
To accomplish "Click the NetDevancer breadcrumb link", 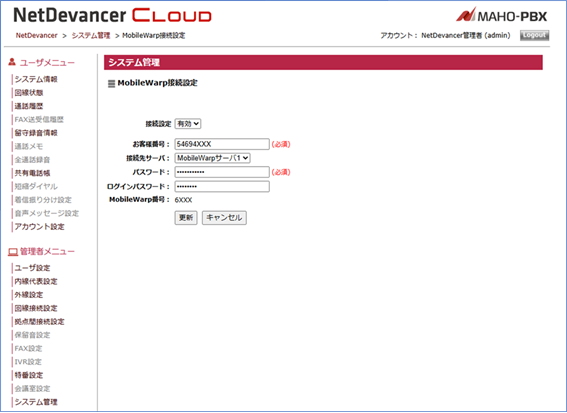I will pyautogui.click(x=37, y=35).
